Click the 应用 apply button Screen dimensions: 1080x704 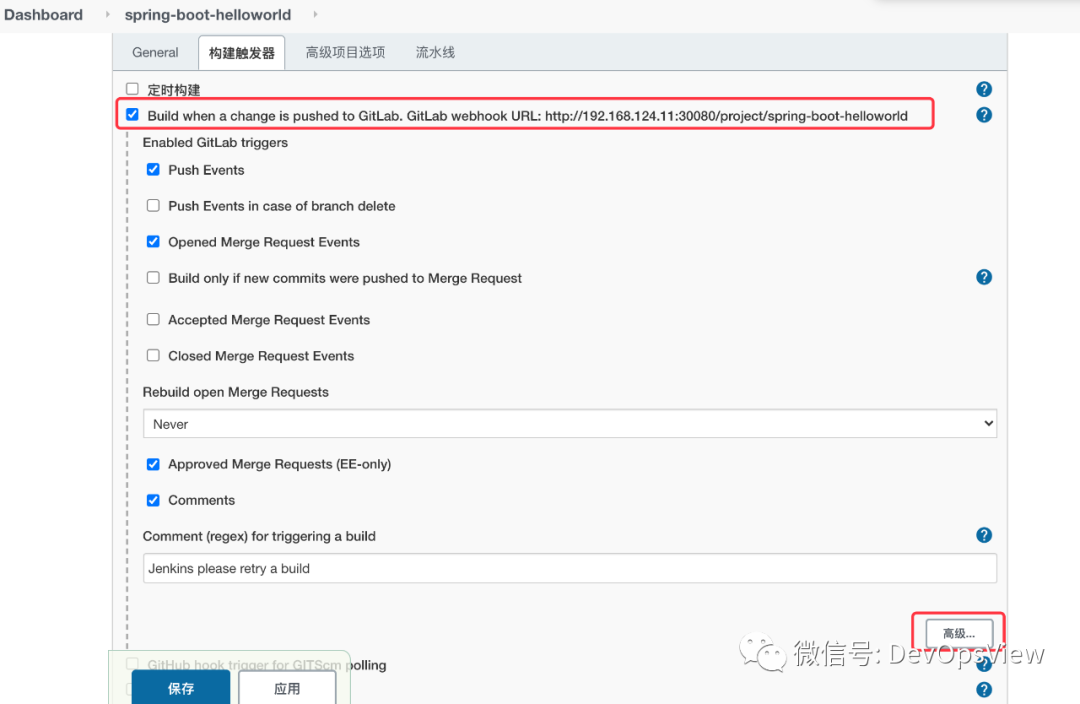coord(287,688)
